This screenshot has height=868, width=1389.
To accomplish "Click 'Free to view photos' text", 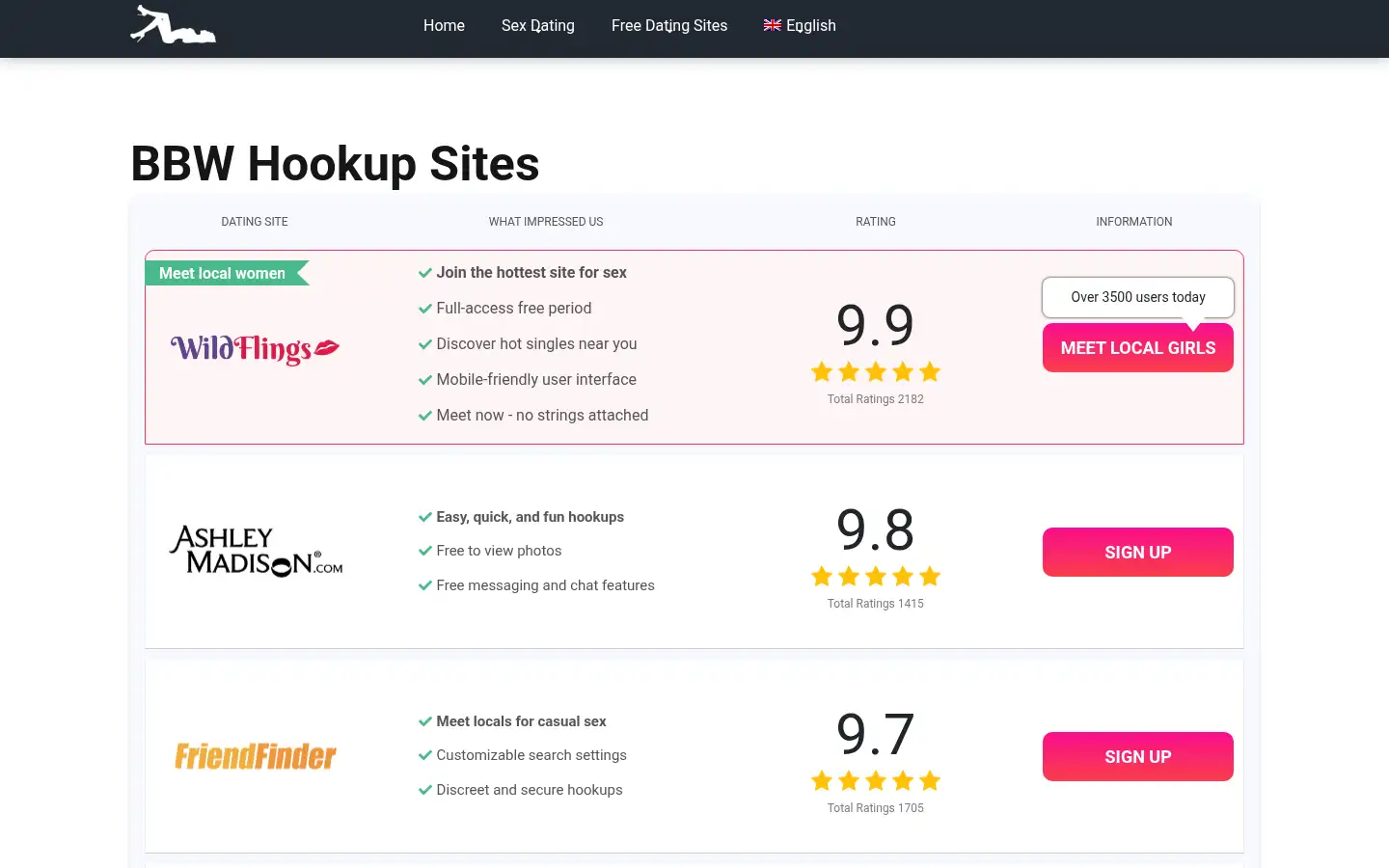I will (499, 551).
